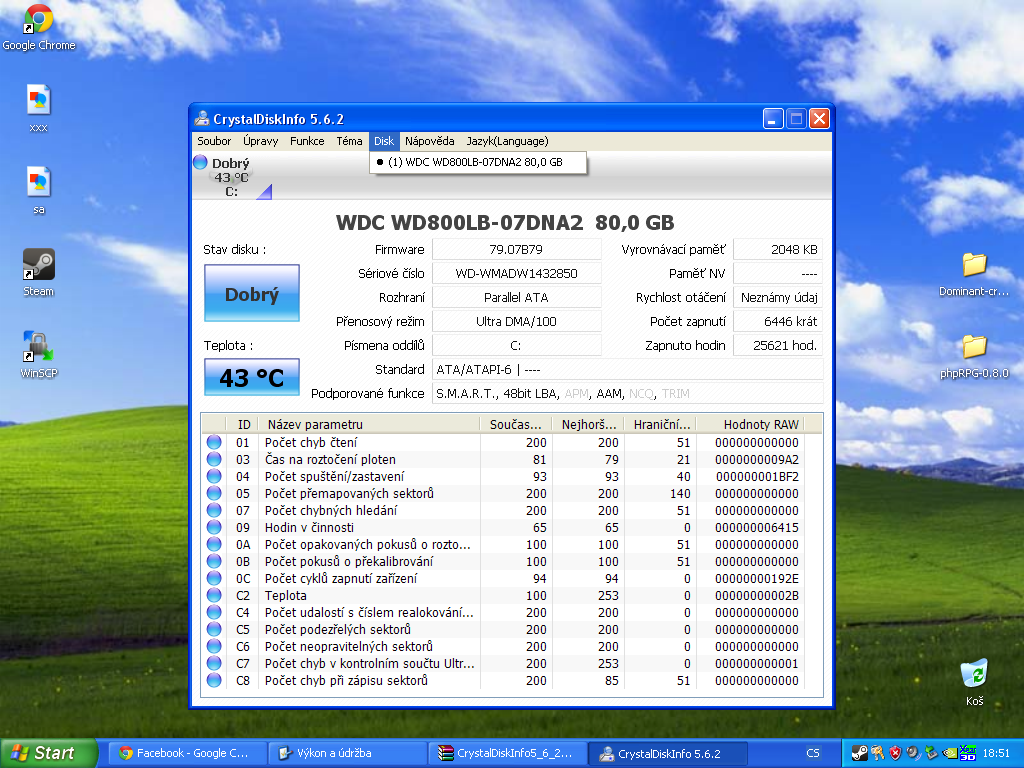This screenshot has width=1024, height=768.
Task: Select disk (1) WDC WD800LB-07DNA2 in Disk menu
Action: 478,162
